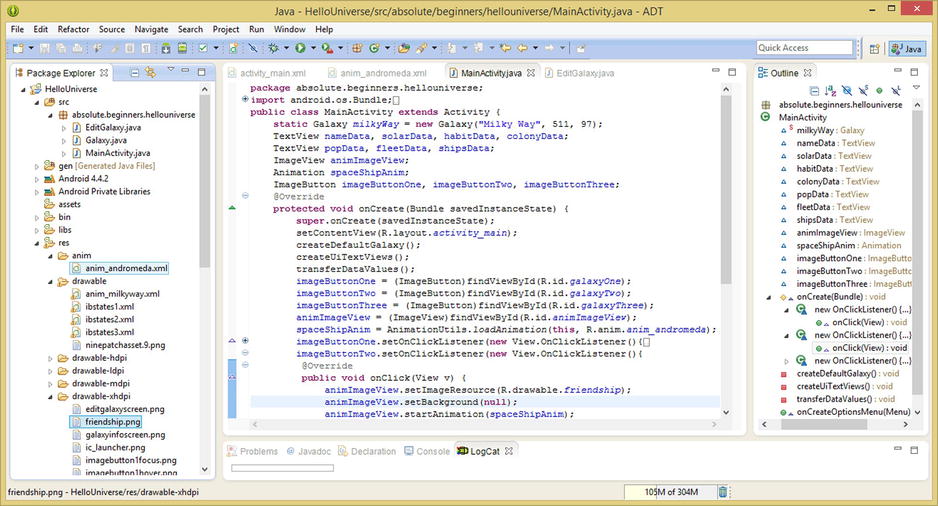Open the Refactor menu
Screen dimensions: 938x506
[x=73, y=30]
